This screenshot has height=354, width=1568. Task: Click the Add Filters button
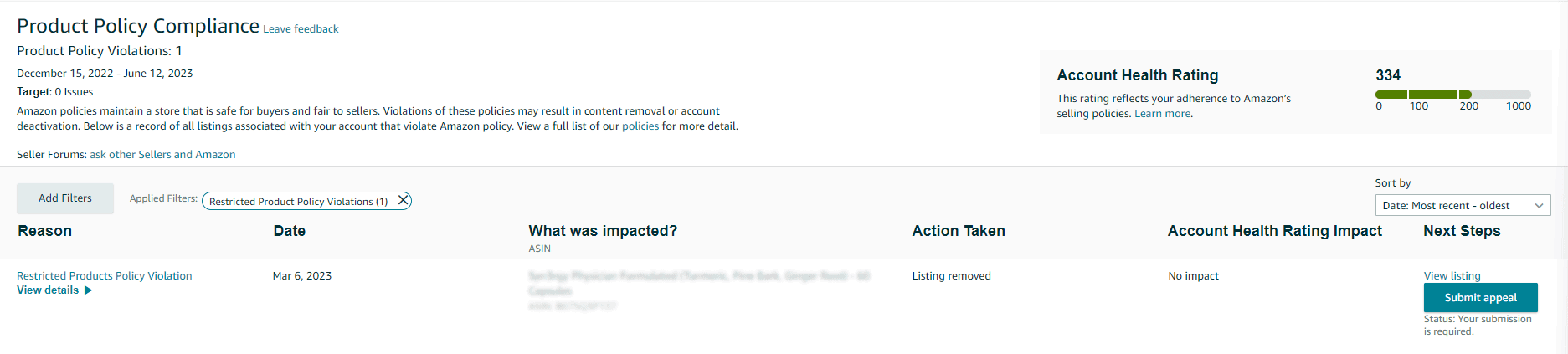[x=65, y=198]
